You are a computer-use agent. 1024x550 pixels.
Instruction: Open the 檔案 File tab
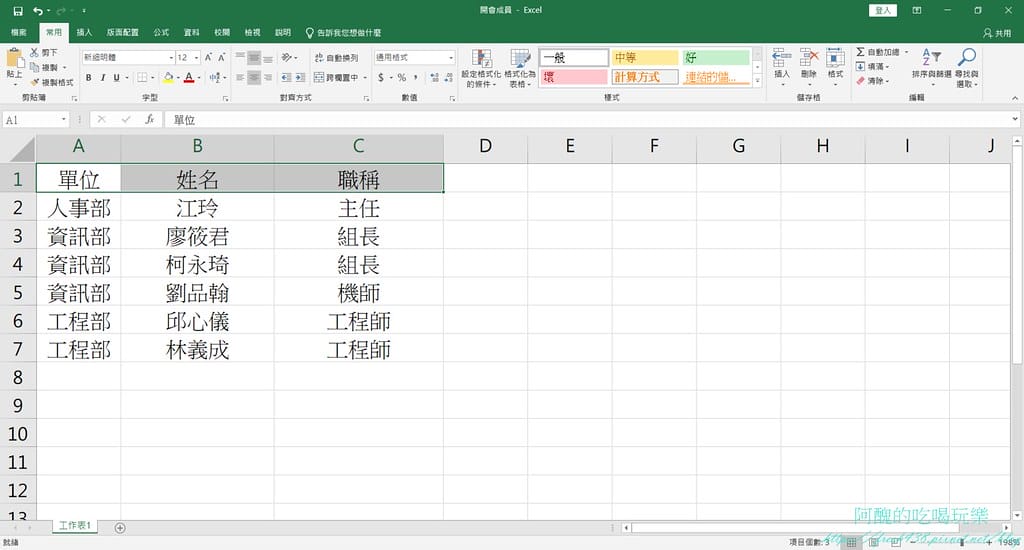point(19,32)
